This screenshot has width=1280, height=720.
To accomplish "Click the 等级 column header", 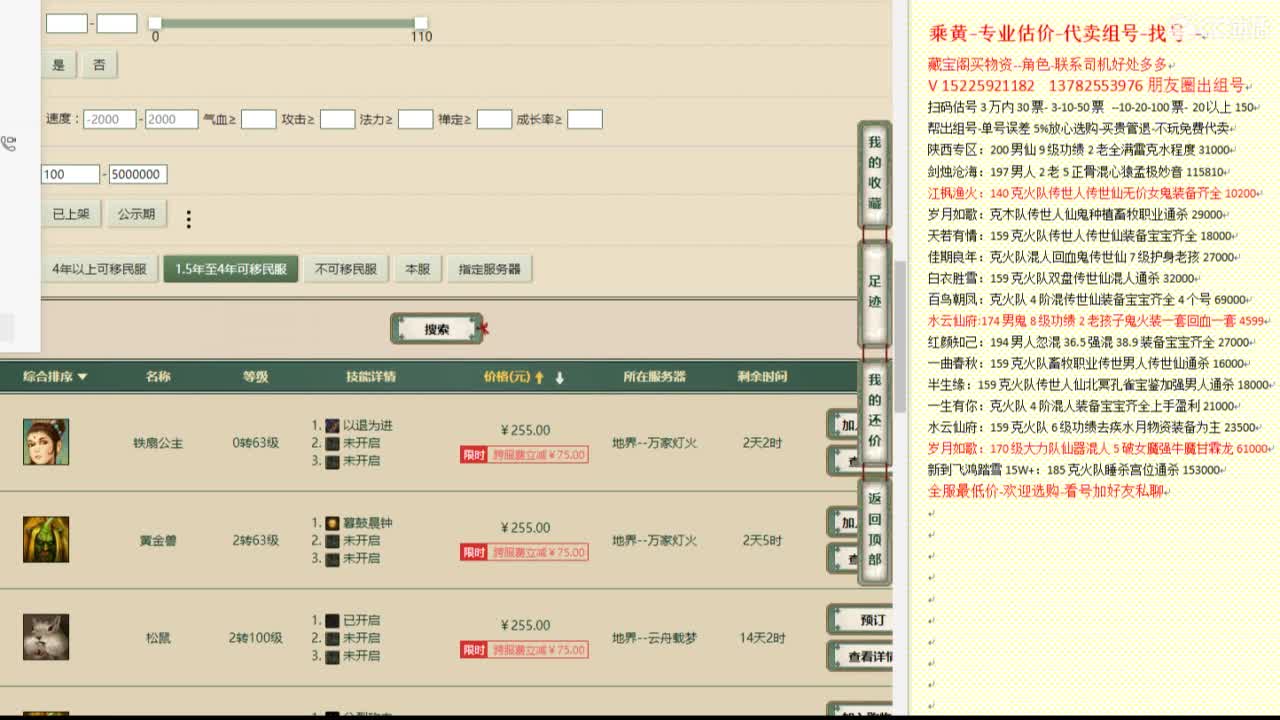I will pyautogui.click(x=255, y=377).
